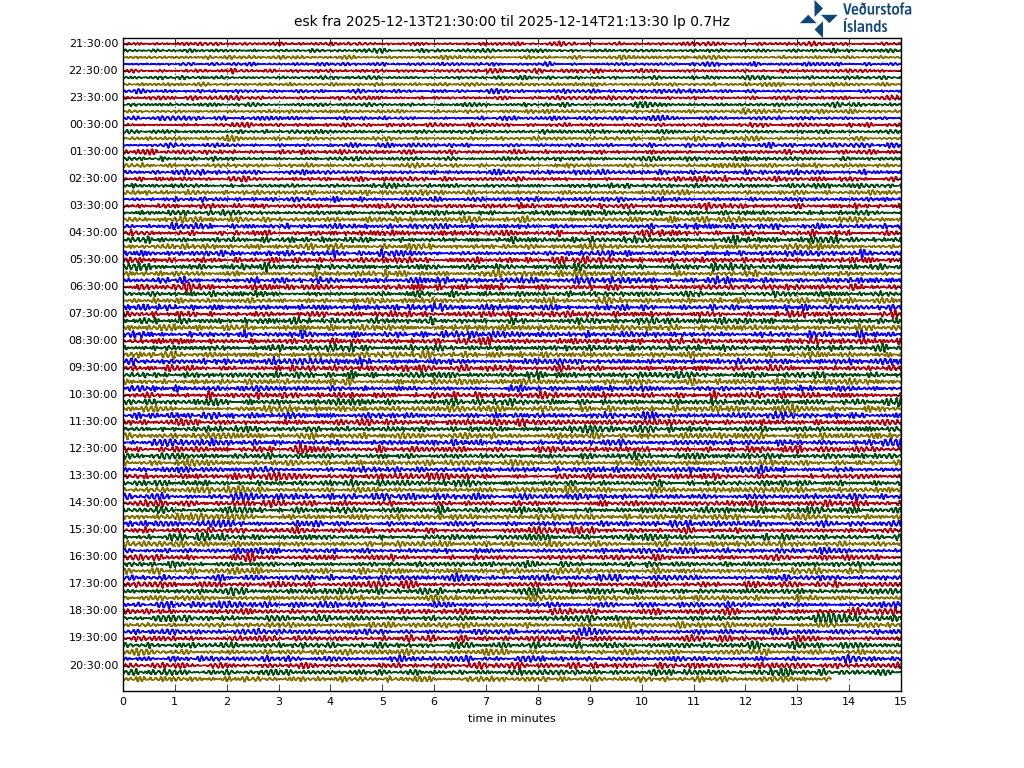Viewport: 1024px width, 768px height.
Task: Select the 12:30:00 time row label
Action: tap(94, 449)
